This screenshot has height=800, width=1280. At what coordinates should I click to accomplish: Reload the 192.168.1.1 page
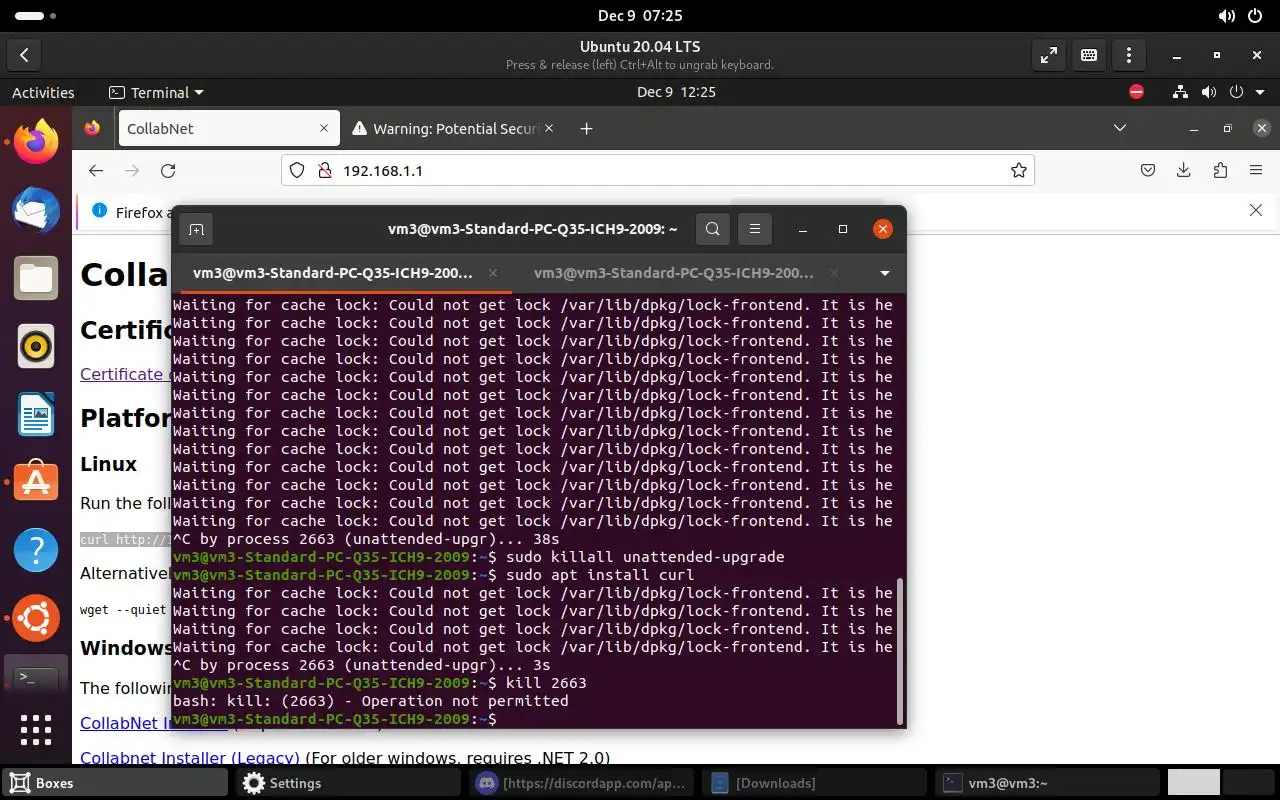pos(168,171)
